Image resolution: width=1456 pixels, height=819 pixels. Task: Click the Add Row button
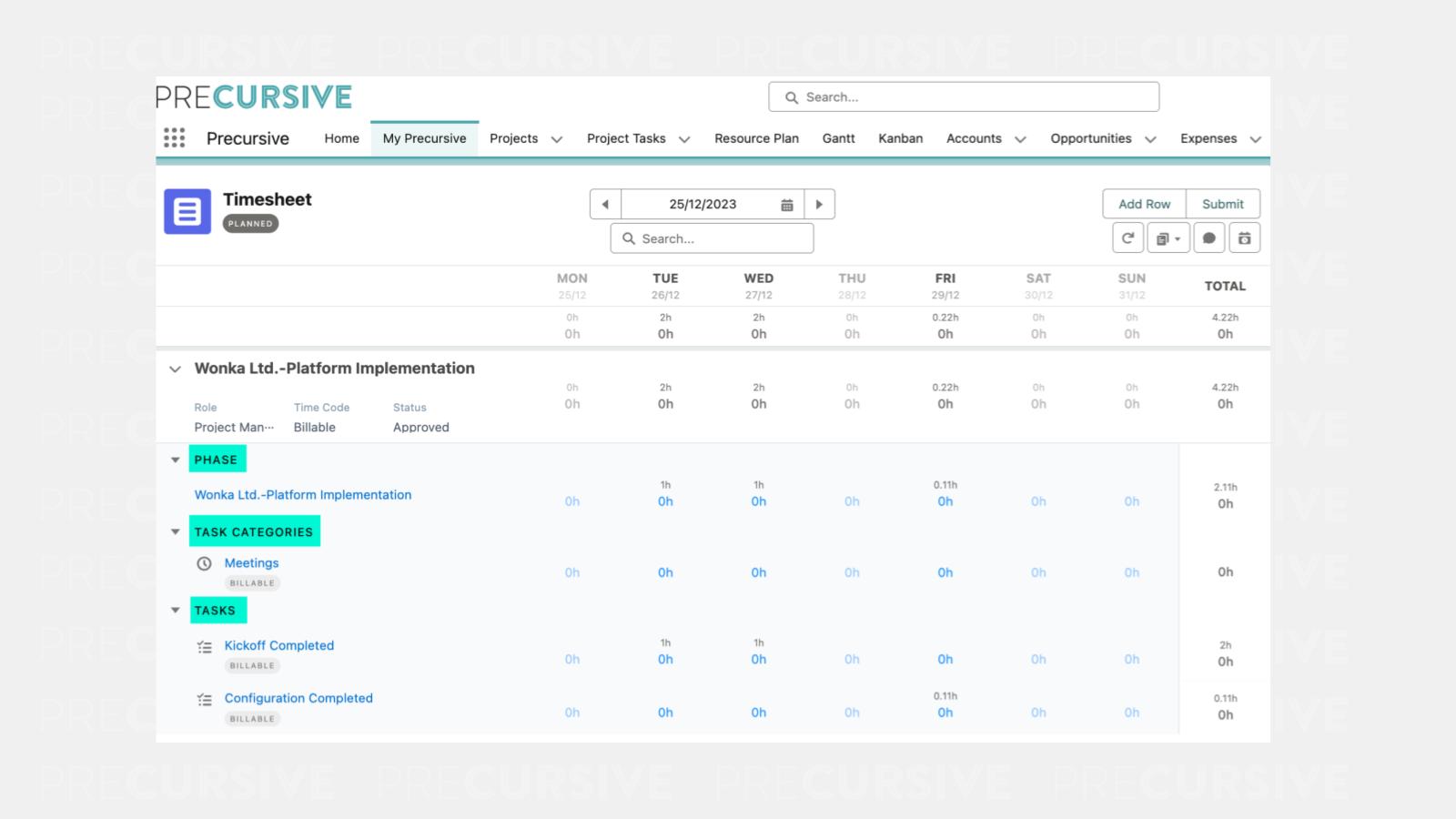click(1145, 204)
